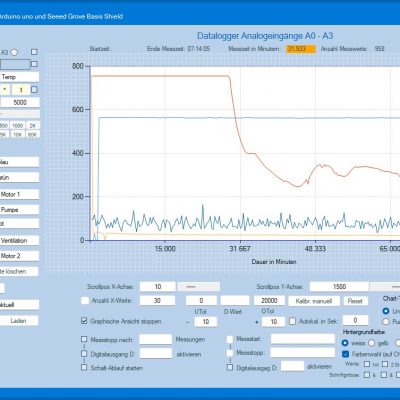Click the Motor 1 label field
The width and height of the screenshot is (400, 400).
click(x=19, y=194)
